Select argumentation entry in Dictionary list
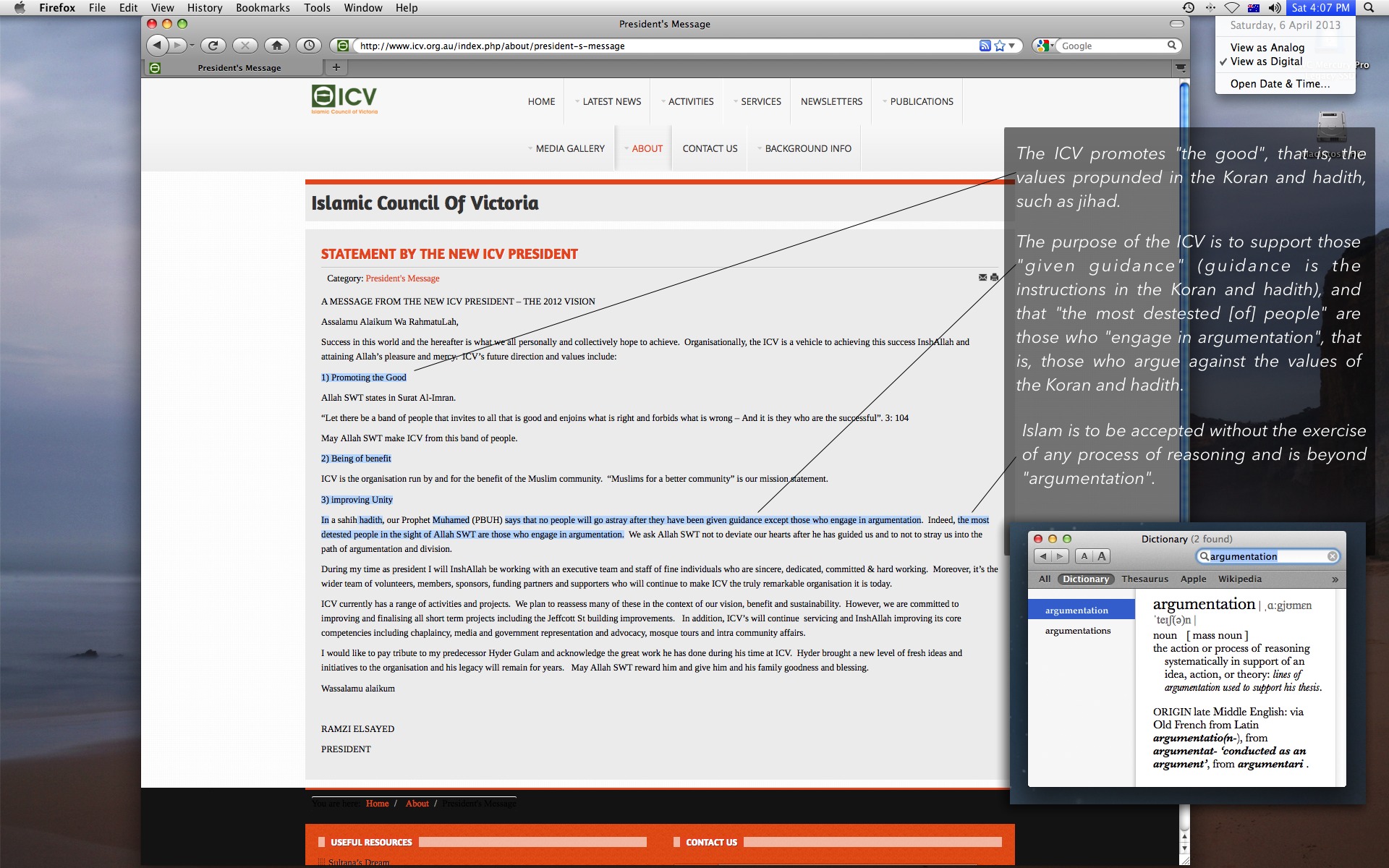Screen dimensions: 1389x868 [1081, 610]
